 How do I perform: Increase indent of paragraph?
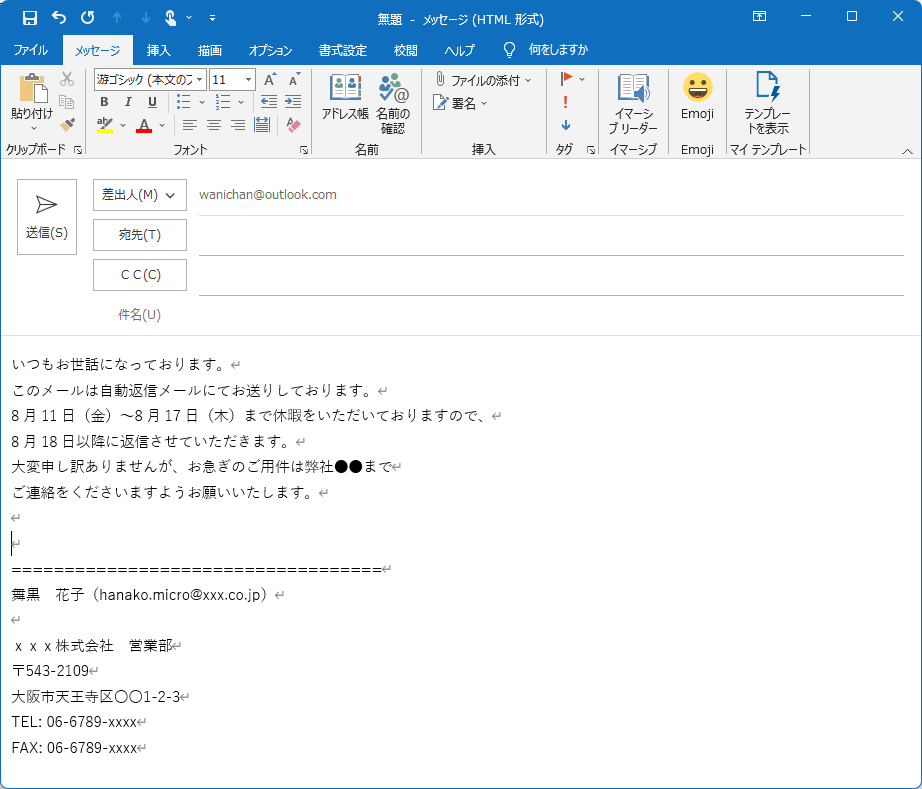(293, 102)
